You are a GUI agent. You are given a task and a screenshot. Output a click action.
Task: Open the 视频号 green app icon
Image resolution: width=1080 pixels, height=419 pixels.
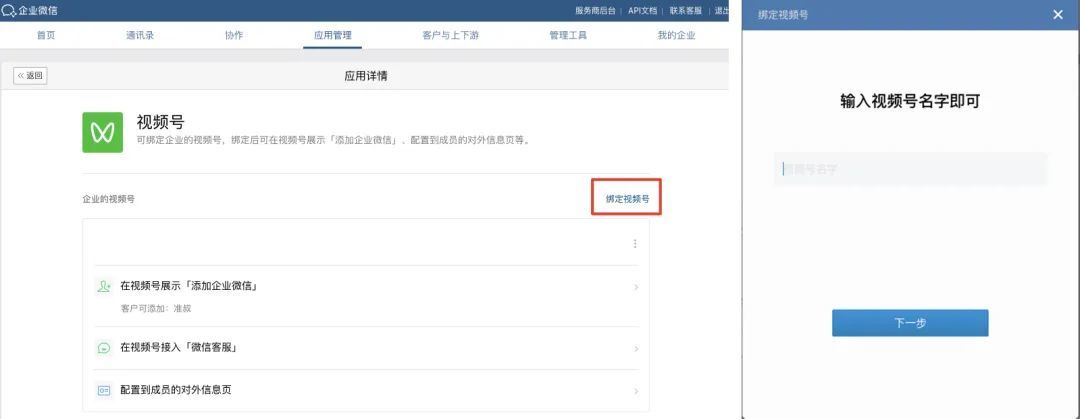coord(103,132)
